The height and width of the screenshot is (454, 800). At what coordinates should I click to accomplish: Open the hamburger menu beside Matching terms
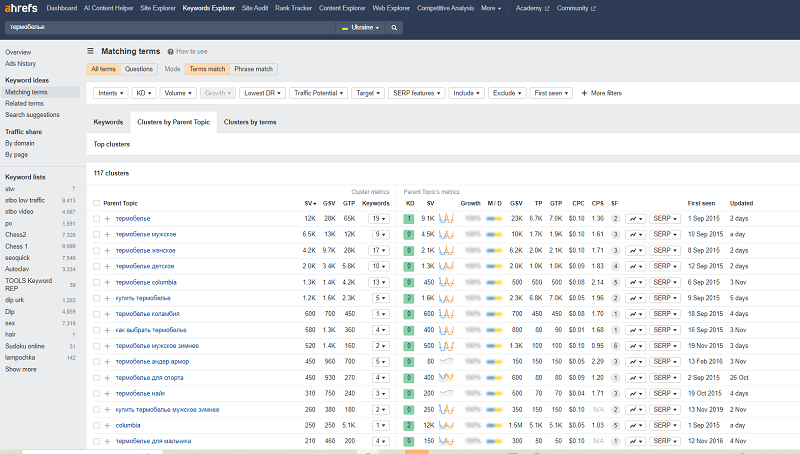pos(90,51)
